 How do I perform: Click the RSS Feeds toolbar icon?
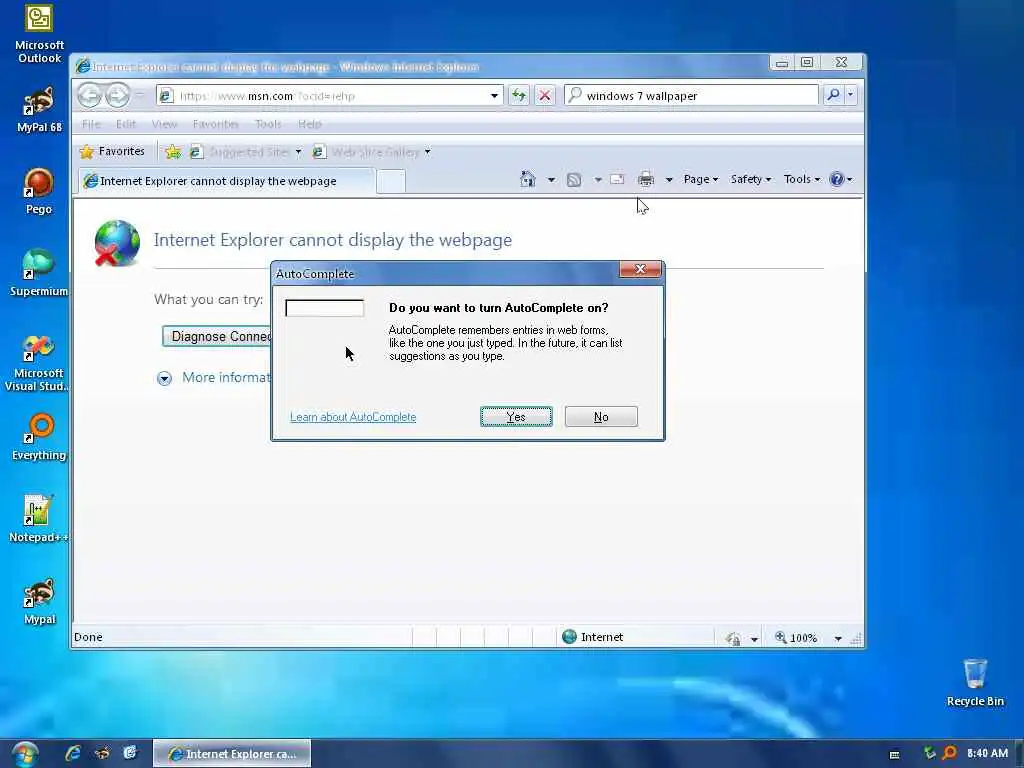[x=574, y=180]
